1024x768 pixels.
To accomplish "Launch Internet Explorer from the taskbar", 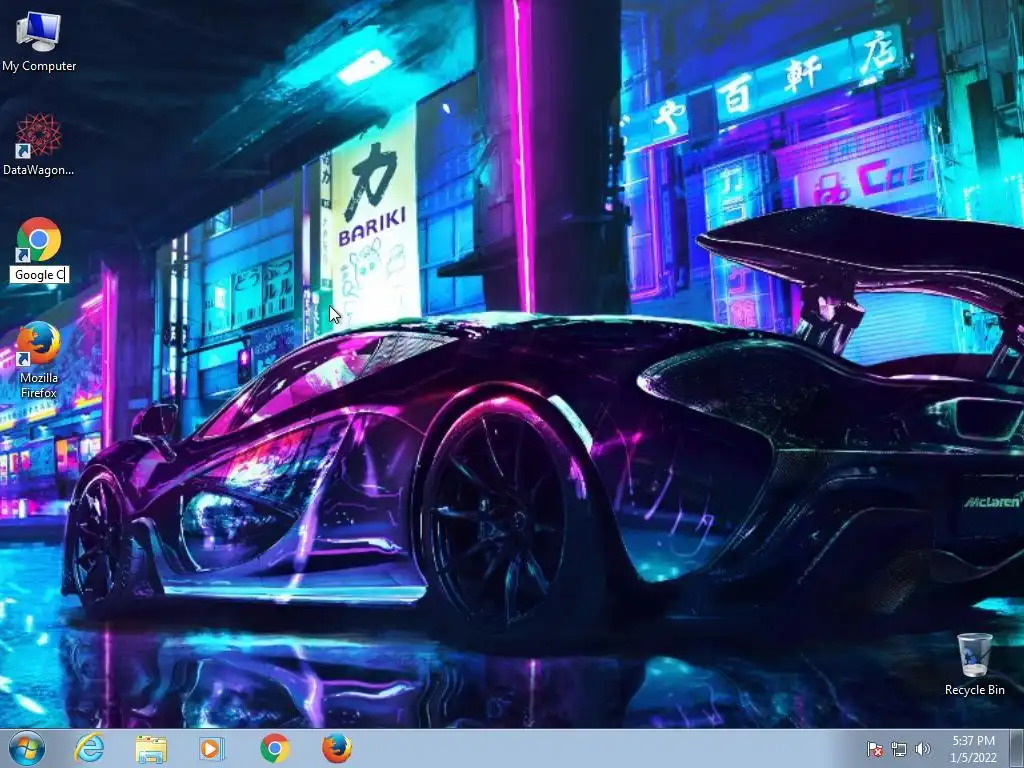I will (x=89, y=748).
